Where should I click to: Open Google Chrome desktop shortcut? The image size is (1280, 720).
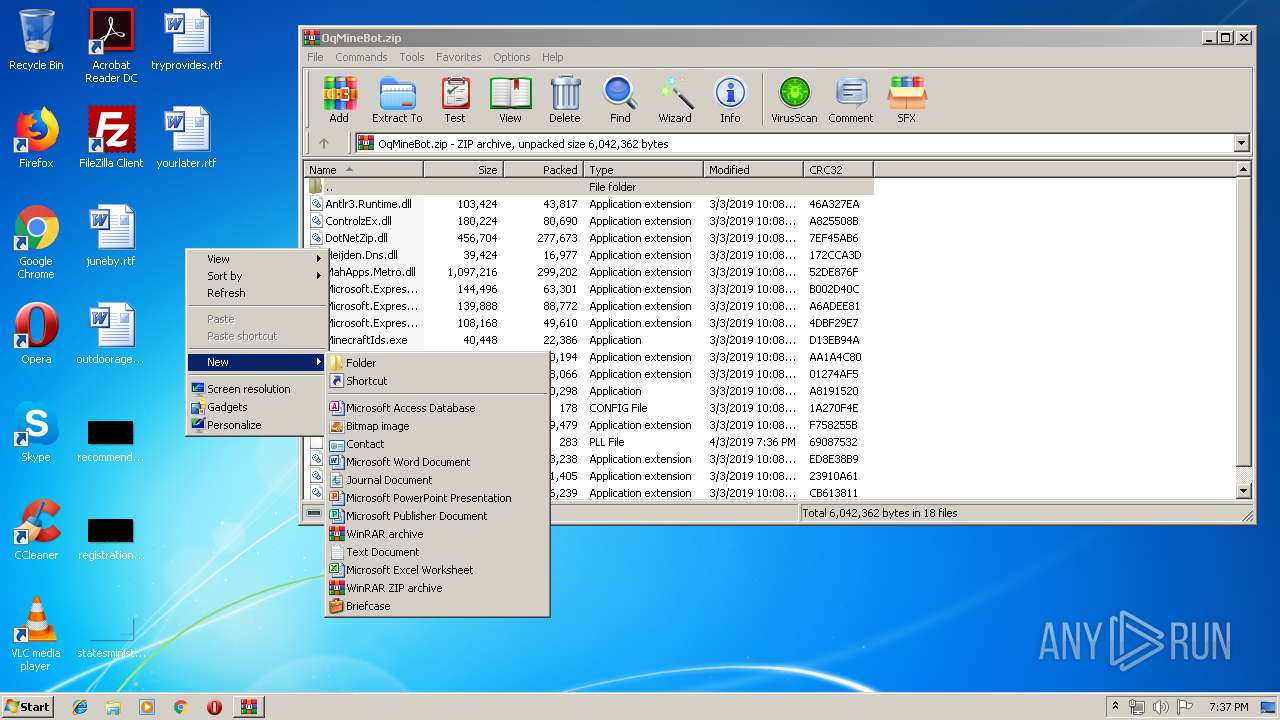pos(36,243)
